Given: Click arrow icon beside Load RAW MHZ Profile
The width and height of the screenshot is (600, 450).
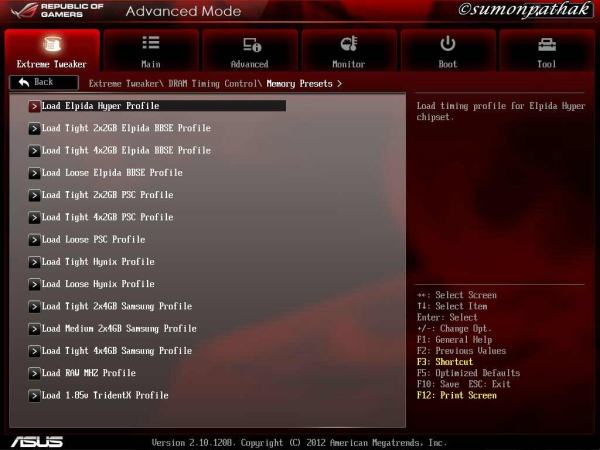Looking at the screenshot, I should pyautogui.click(x=34, y=373).
